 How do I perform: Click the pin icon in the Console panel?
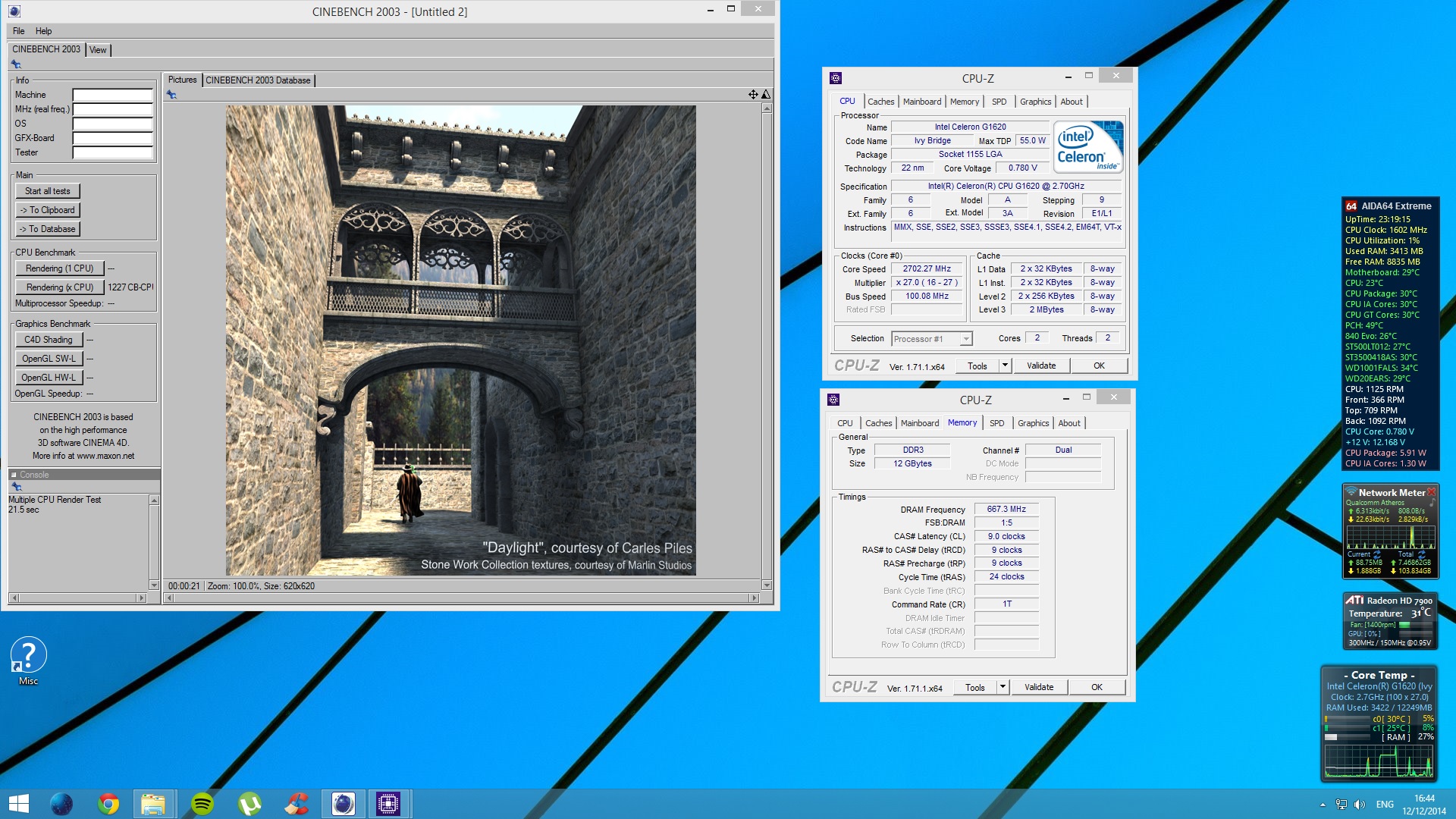pos(16,487)
